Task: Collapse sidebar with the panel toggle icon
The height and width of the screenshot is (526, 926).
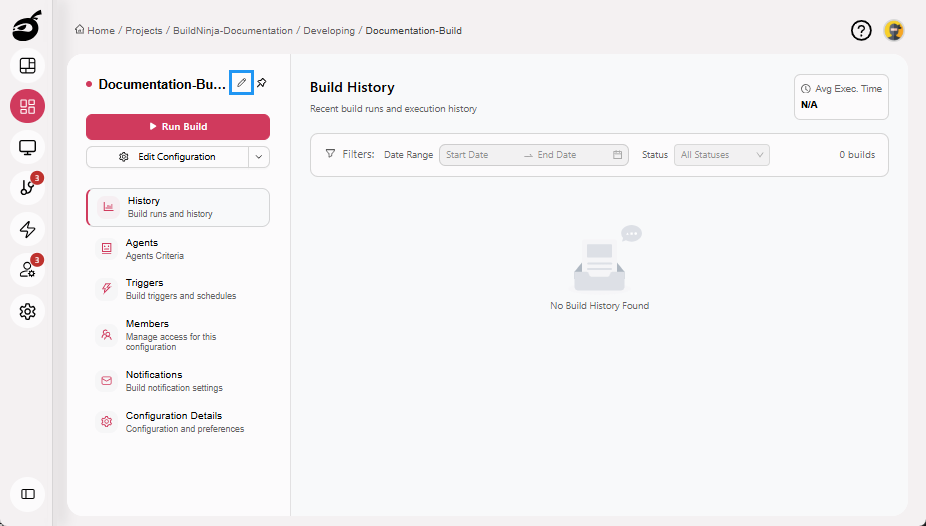Action: click(27, 494)
